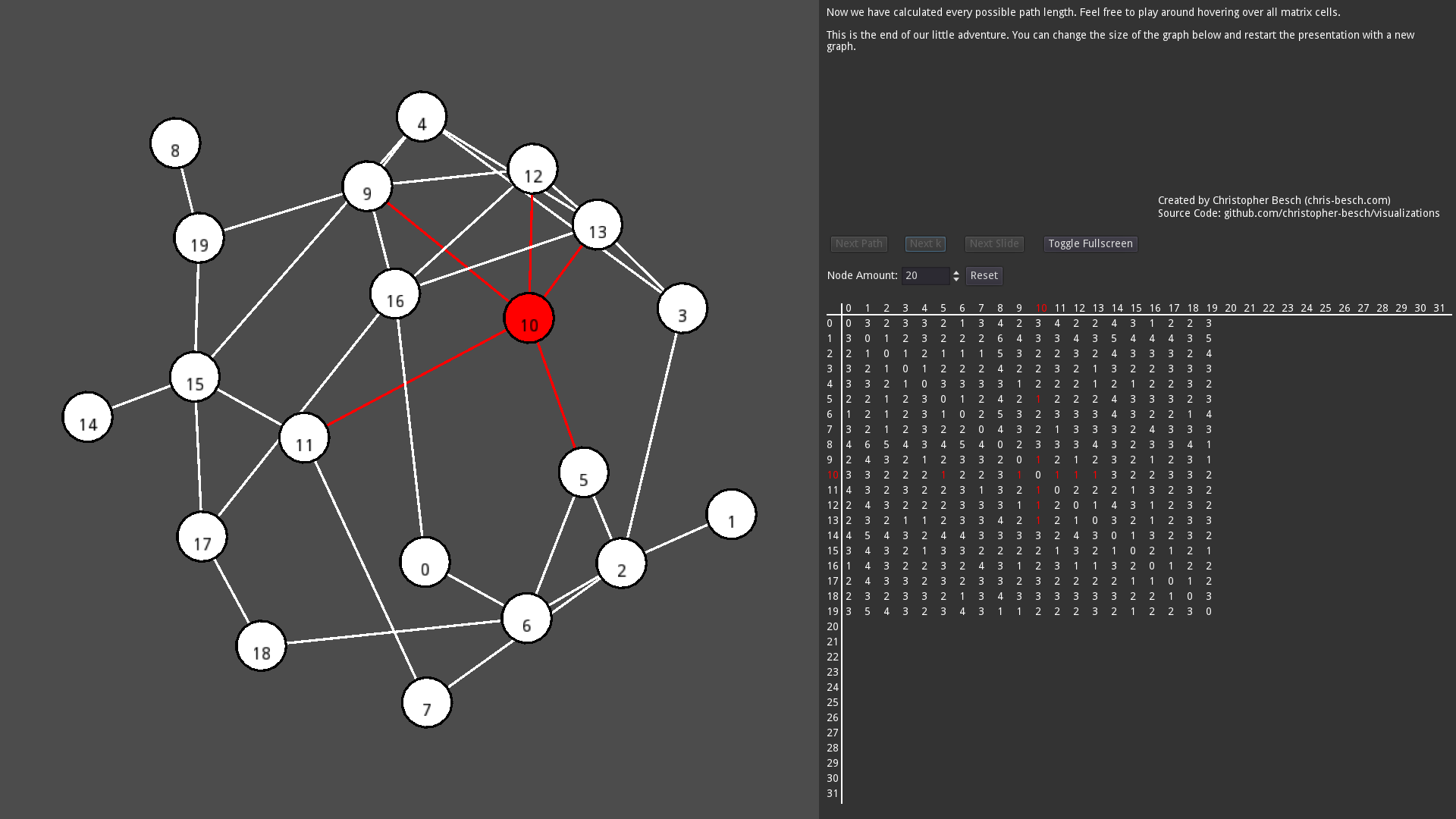Select graph node 1

pyautogui.click(x=731, y=515)
